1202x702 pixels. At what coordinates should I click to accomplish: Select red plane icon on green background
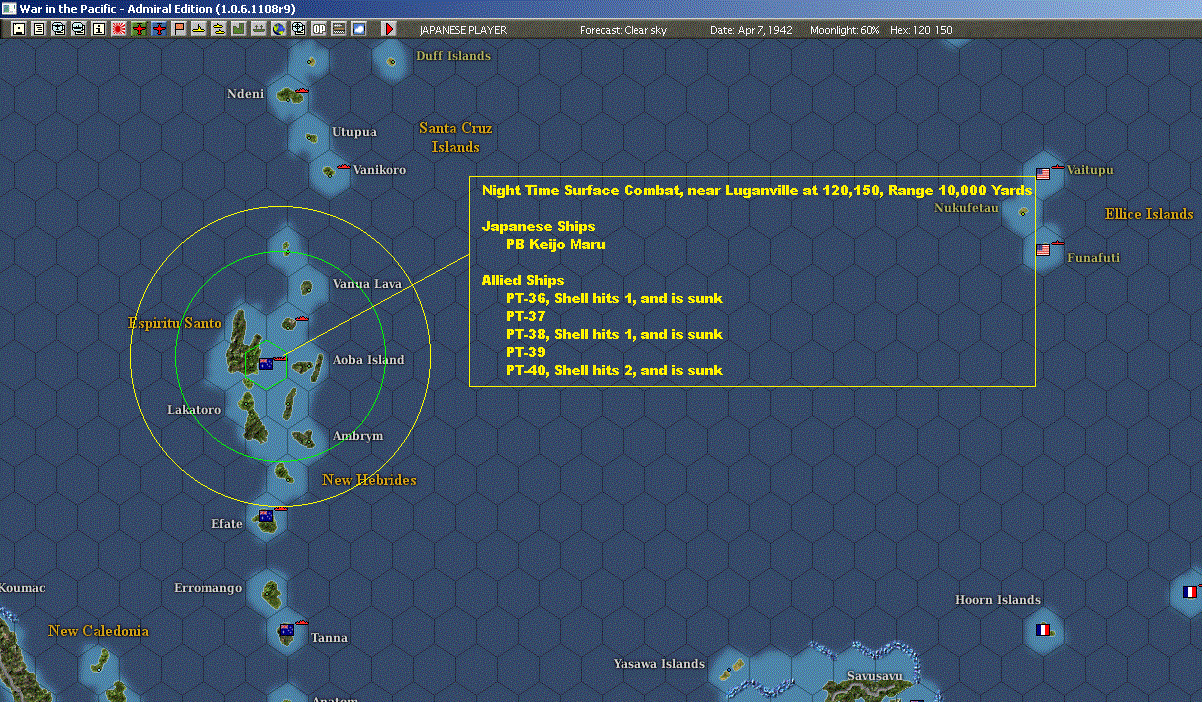click(x=139, y=29)
